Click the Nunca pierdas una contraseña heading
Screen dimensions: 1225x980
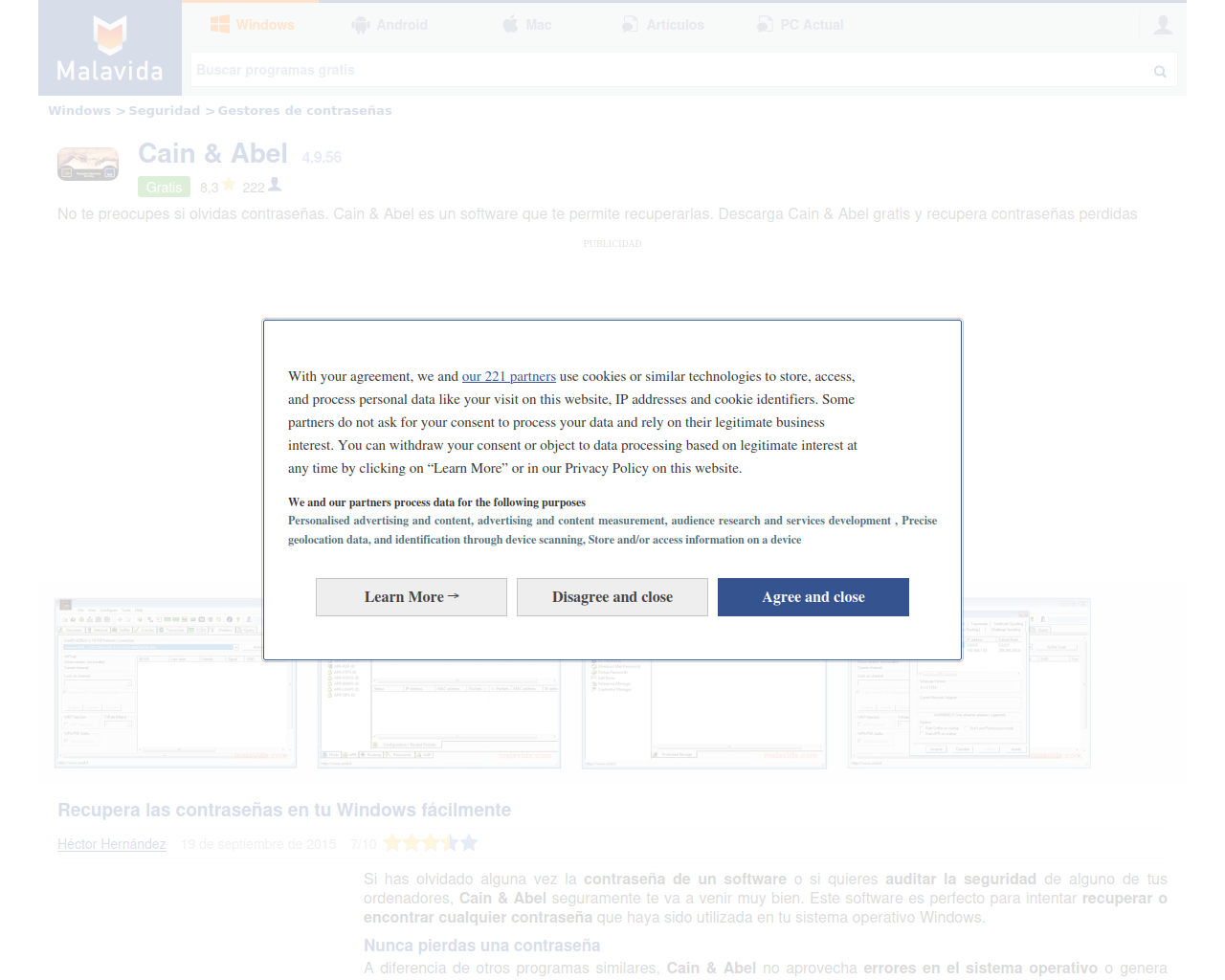pos(481,946)
